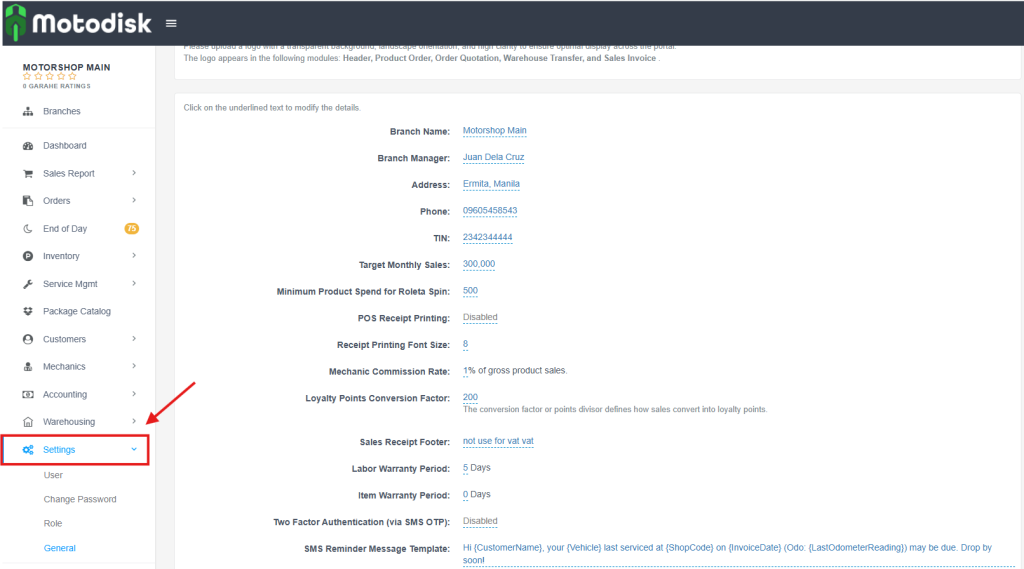Click the Sales Report cart icon

pos(28,174)
